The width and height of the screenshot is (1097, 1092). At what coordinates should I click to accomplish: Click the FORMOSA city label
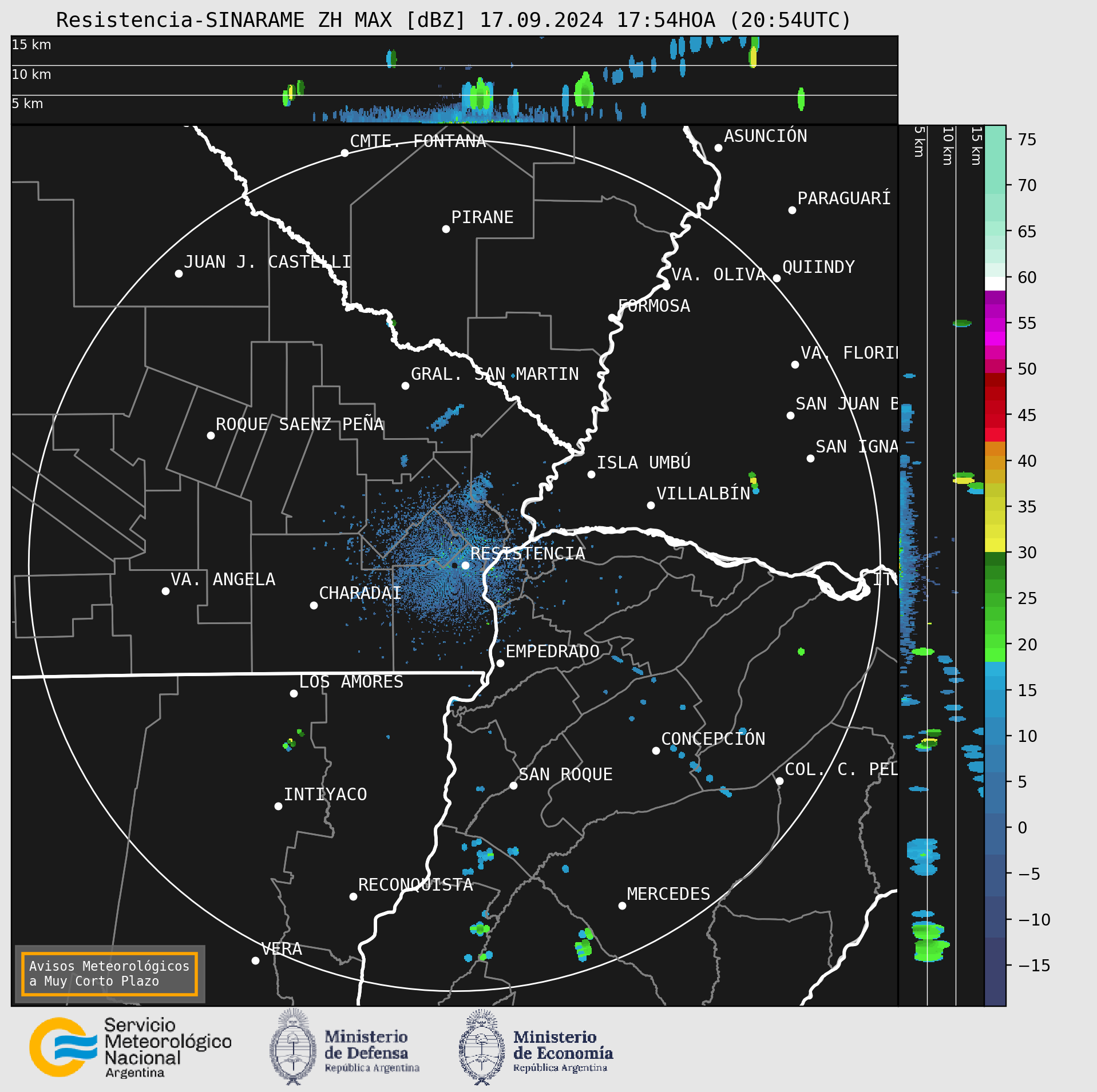pos(654,305)
